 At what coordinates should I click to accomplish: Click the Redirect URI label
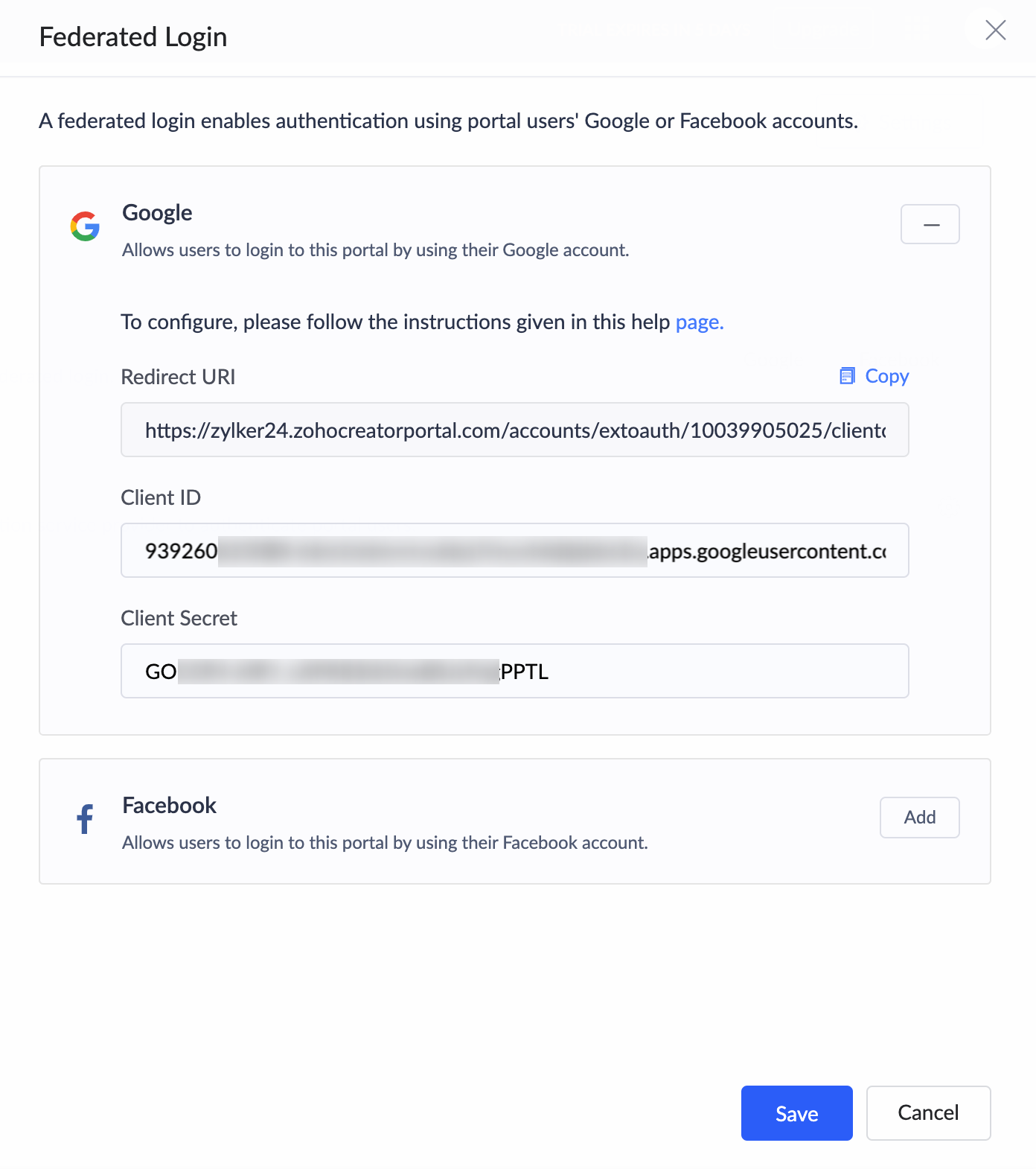pos(178,378)
